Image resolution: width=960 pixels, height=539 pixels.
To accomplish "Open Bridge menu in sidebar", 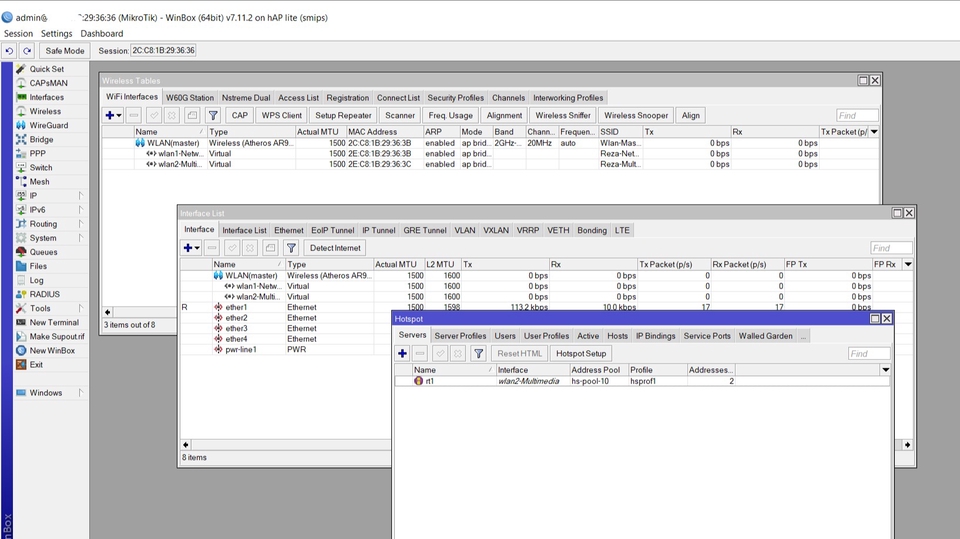I will click(x=41, y=140).
